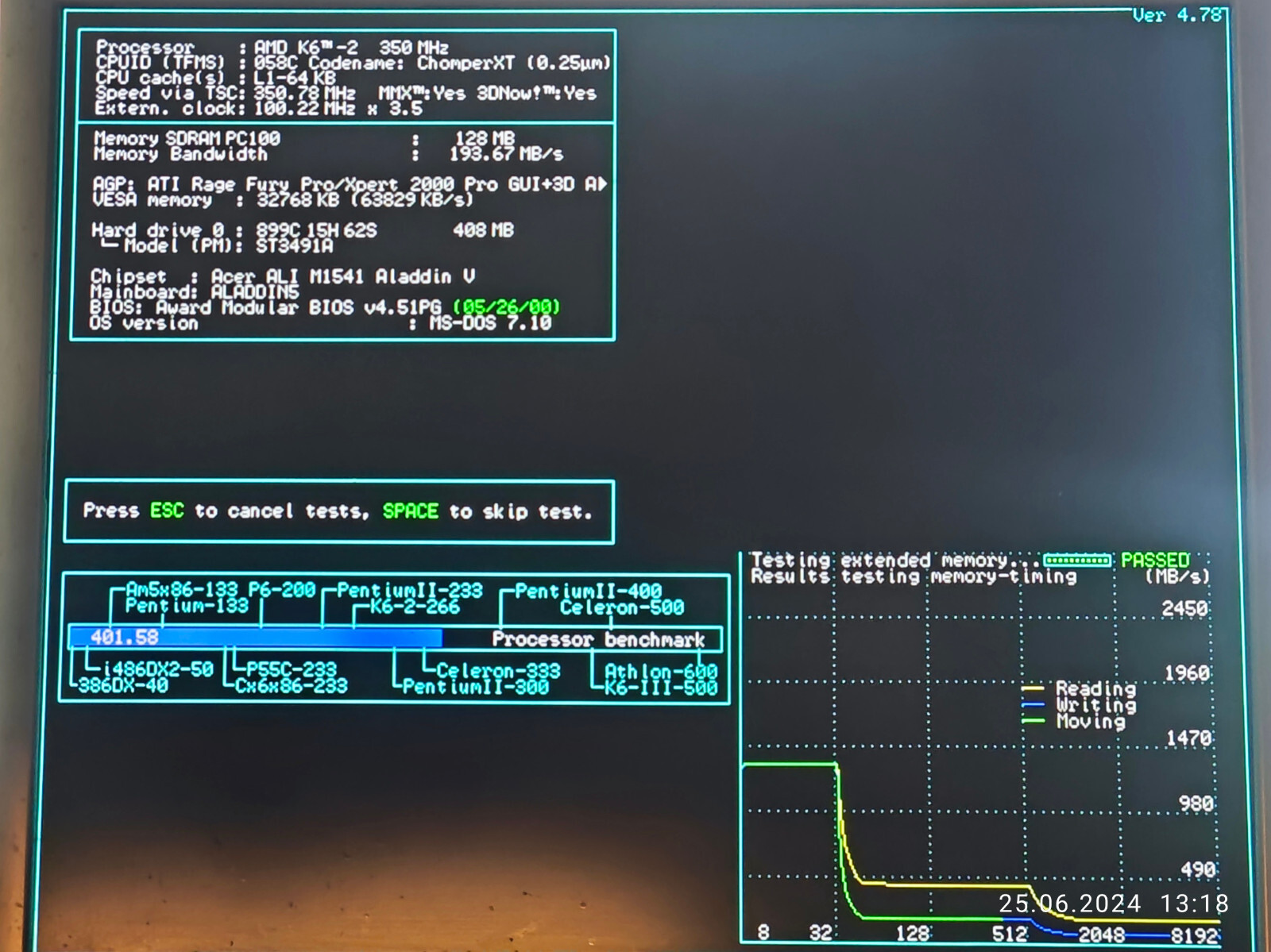Click the 'L1-64 KB' cache value
This screenshot has width=1271, height=952.
(295, 78)
